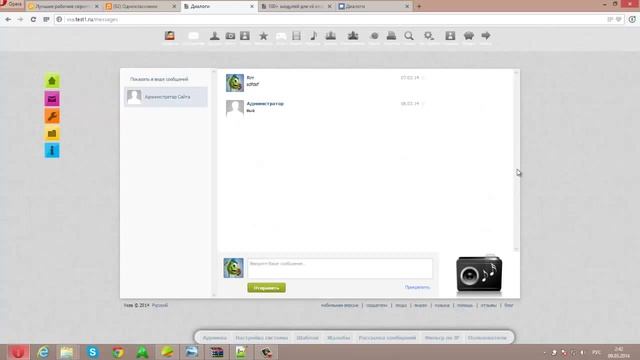Click into the message text input field
The width and height of the screenshot is (640, 360).
340,268
